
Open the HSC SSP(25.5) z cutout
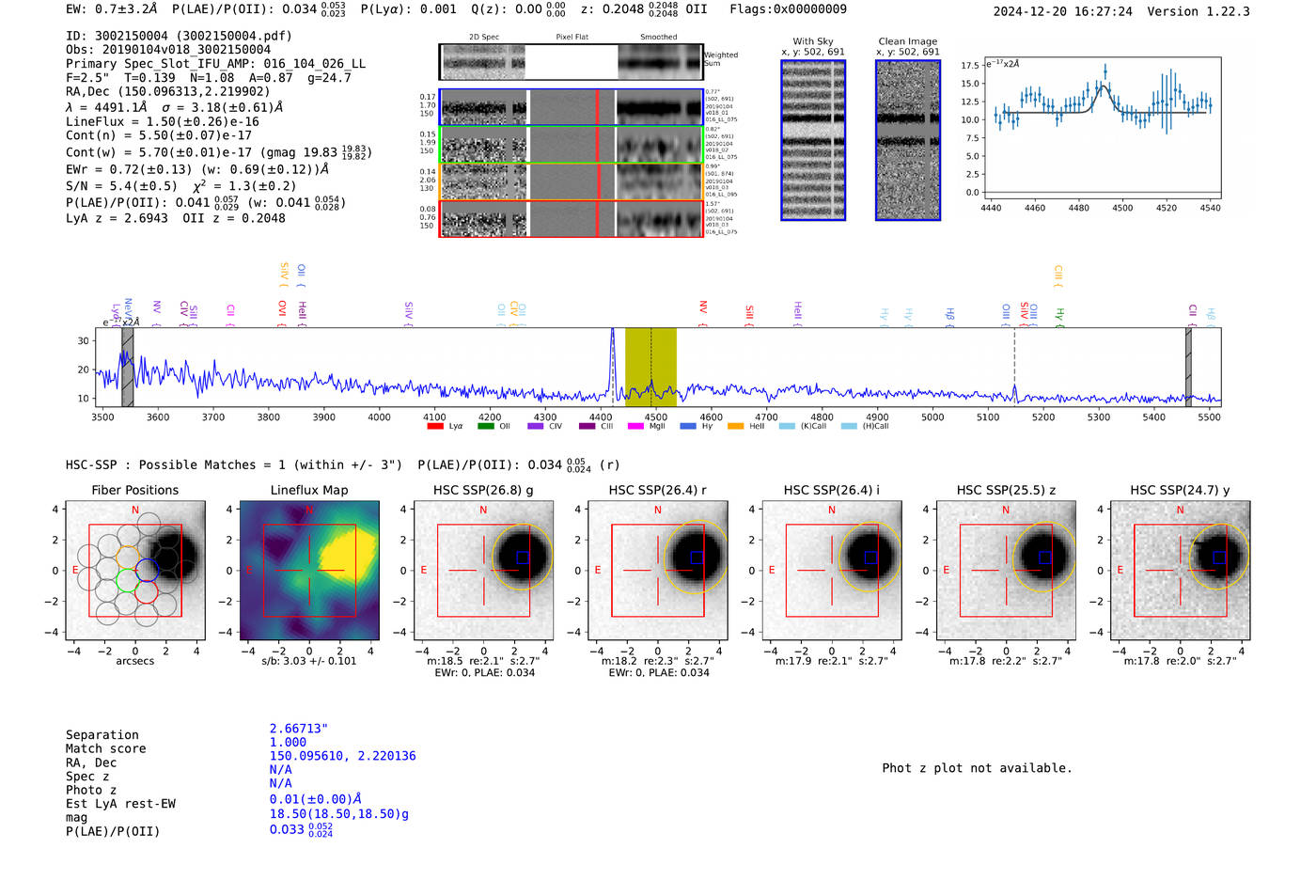1006,570
